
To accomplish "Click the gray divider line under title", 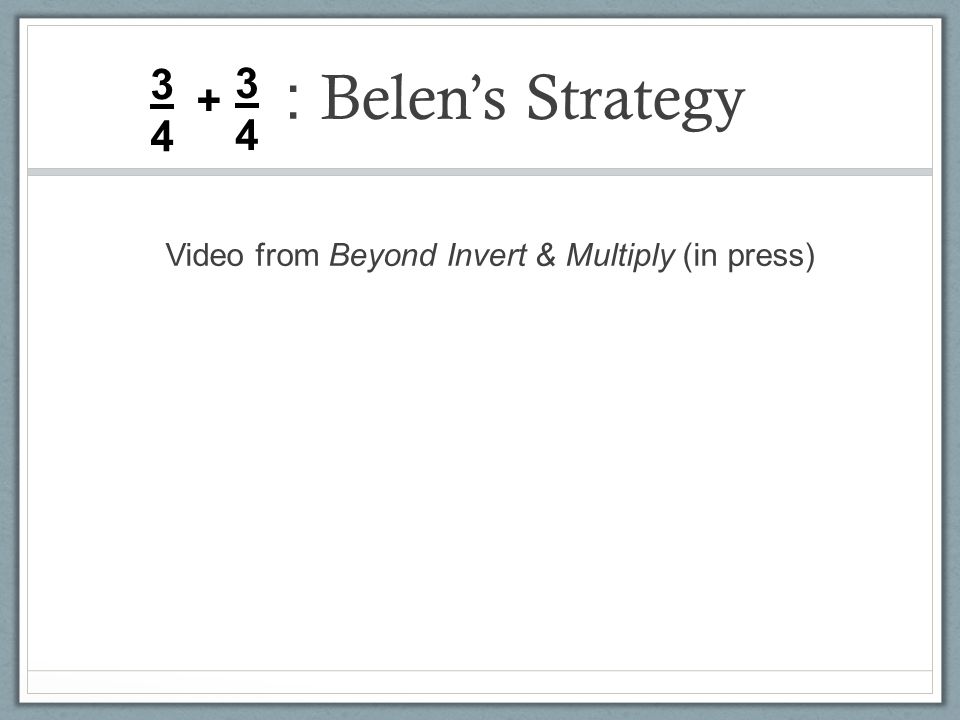I will tap(480, 172).
